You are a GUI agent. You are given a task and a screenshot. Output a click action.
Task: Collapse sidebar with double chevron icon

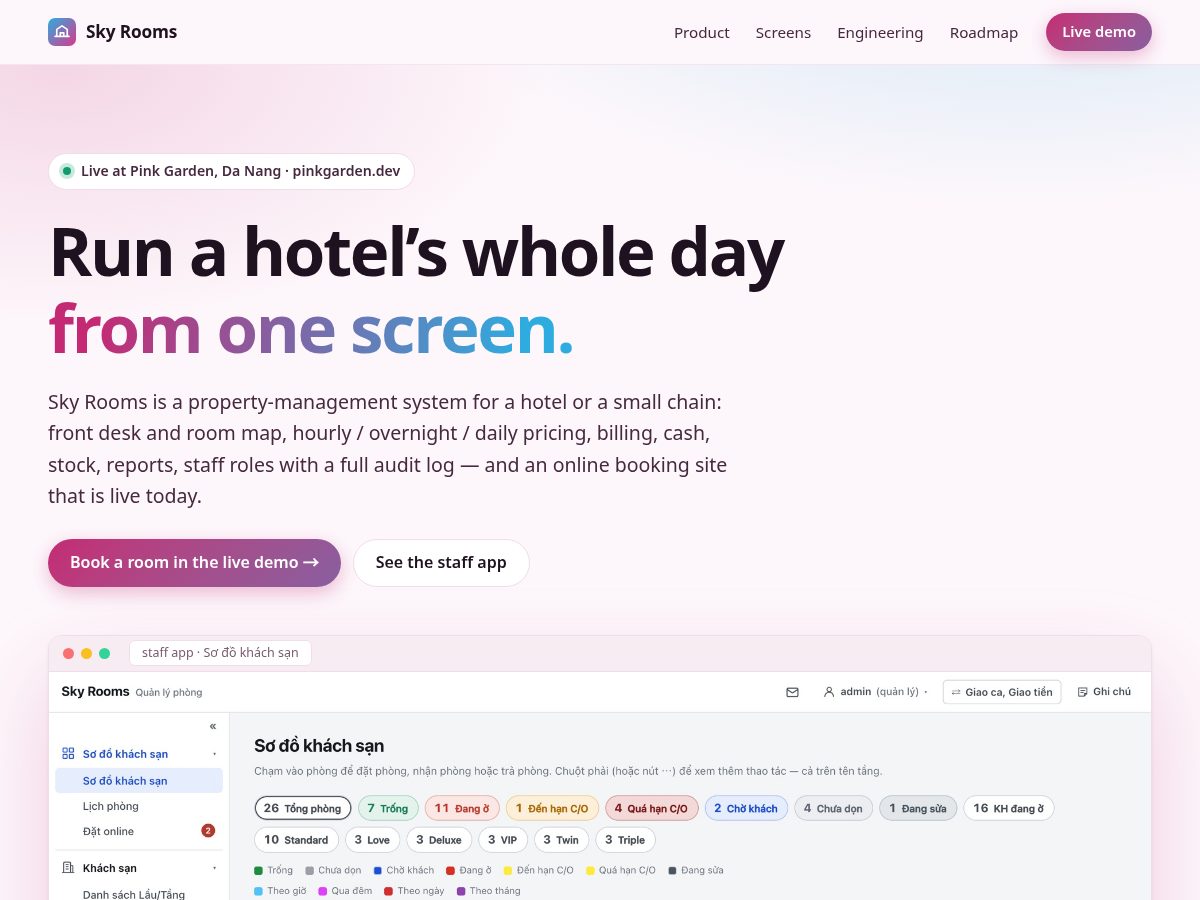[x=213, y=726]
